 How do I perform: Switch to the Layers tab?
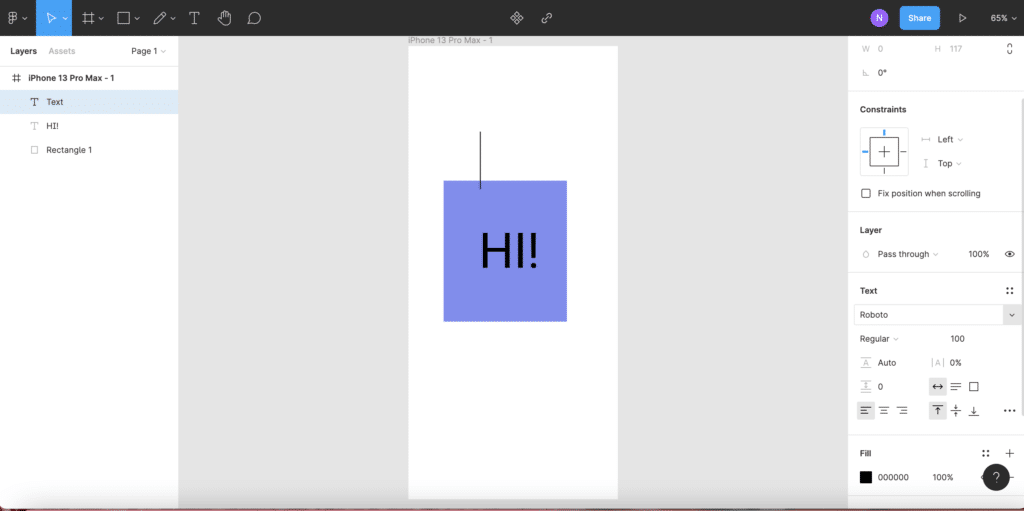pos(24,51)
